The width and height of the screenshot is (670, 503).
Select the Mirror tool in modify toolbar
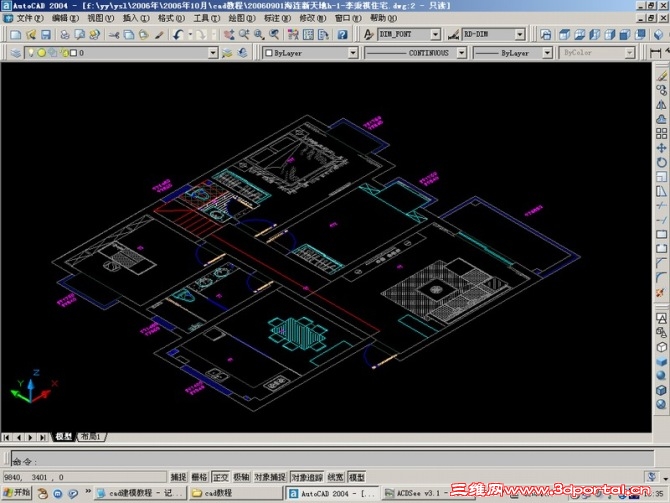pos(661,105)
